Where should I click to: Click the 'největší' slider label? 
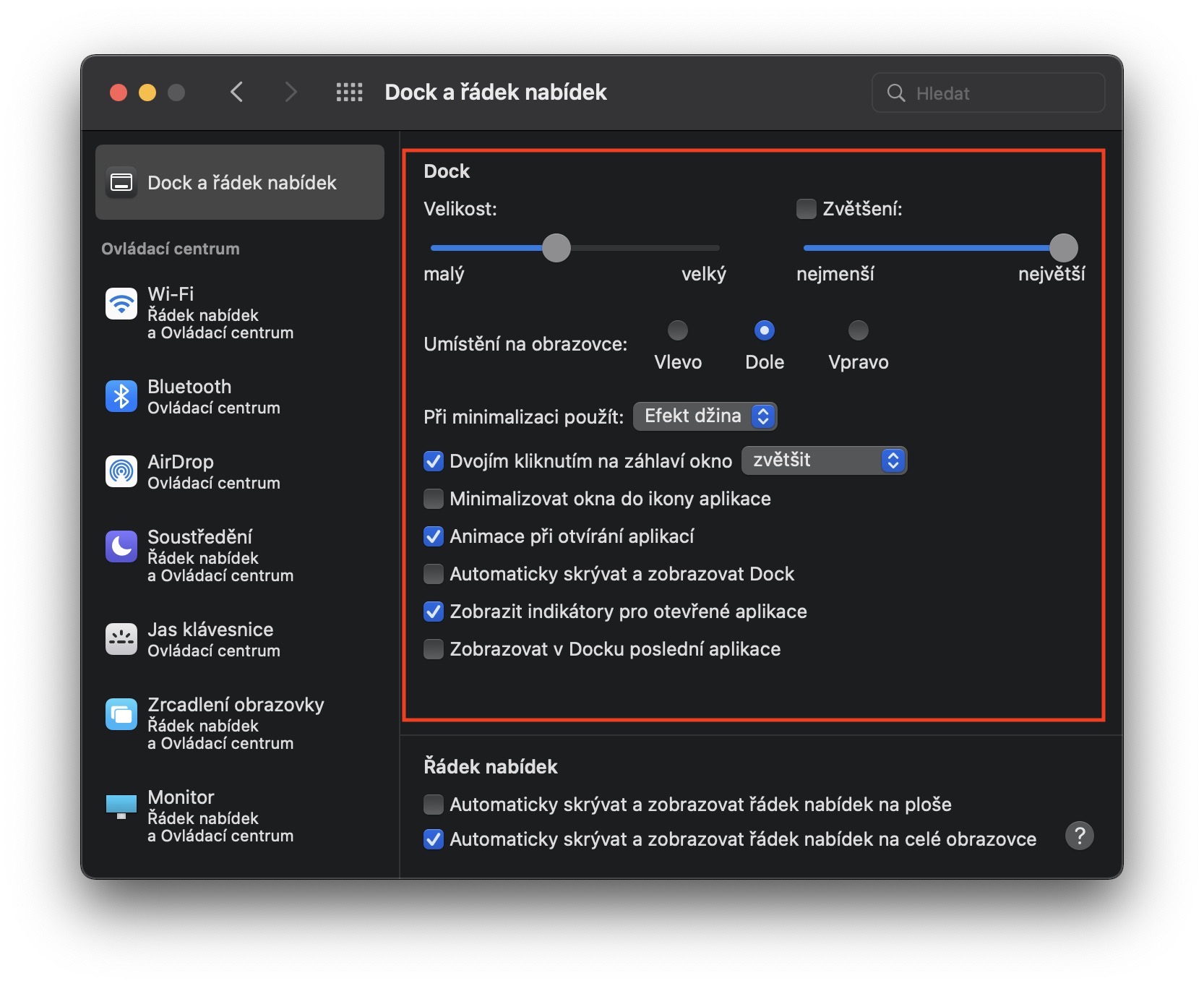(x=1052, y=274)
